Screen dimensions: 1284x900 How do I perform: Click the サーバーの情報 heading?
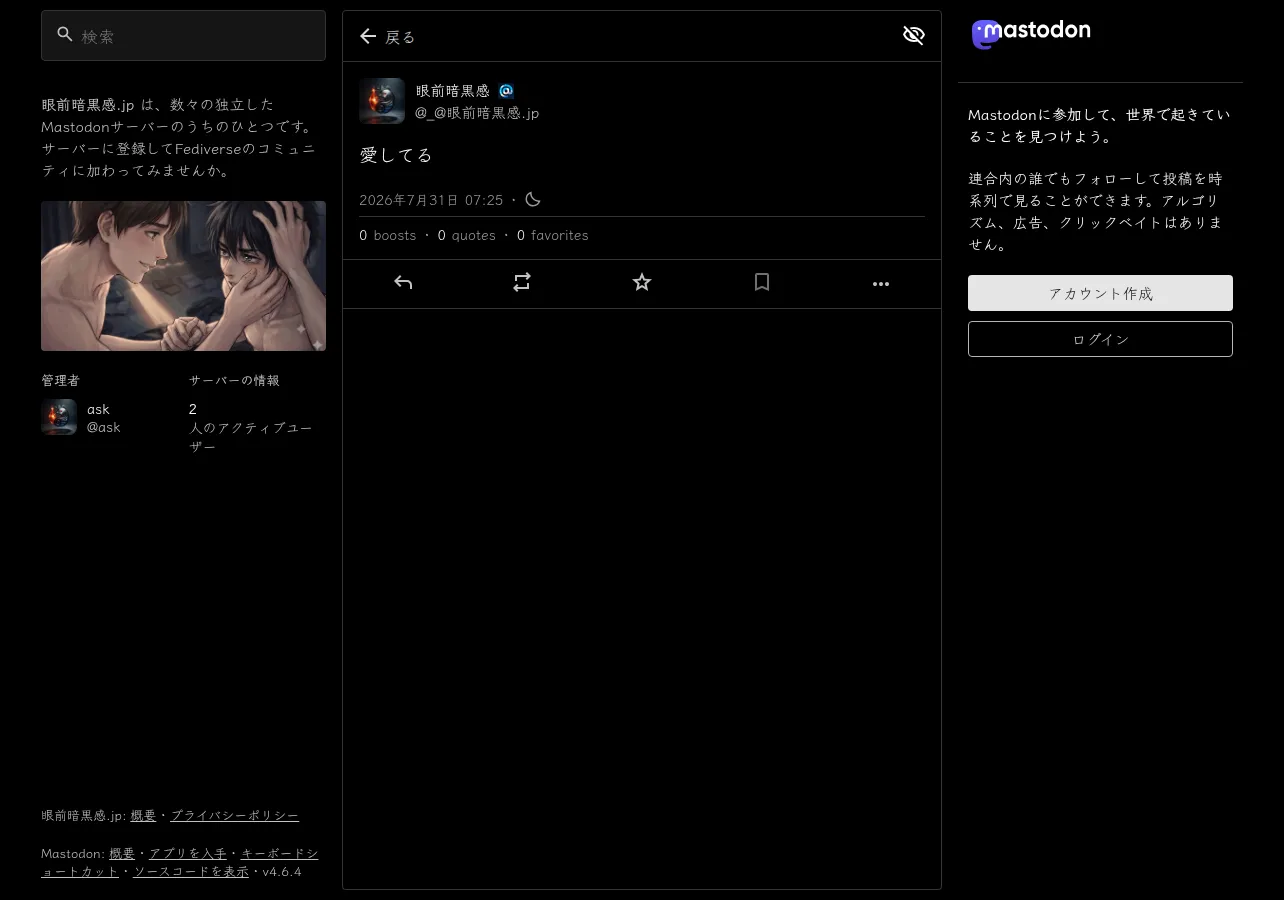tap(234, 381)
